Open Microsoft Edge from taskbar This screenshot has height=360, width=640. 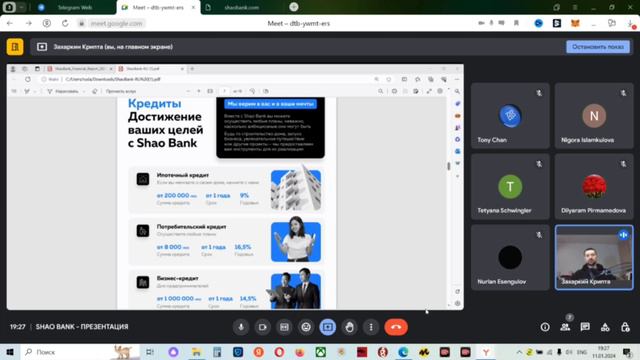pyautogui.click(x=403, y=352)
